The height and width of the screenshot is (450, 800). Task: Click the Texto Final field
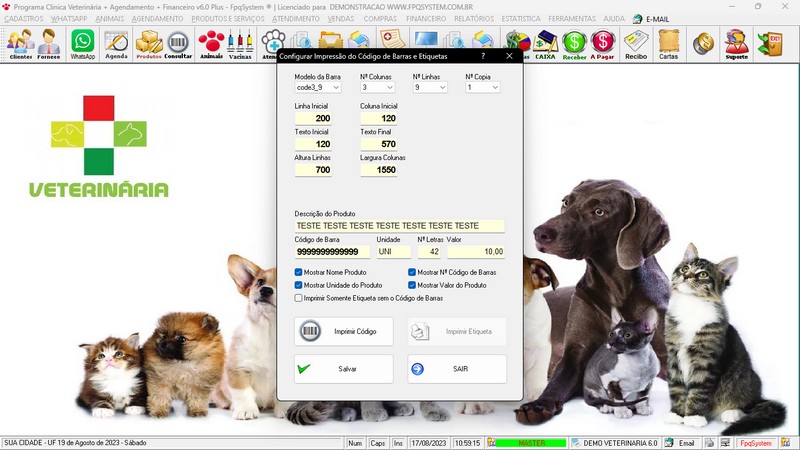(x=379, y=144)
